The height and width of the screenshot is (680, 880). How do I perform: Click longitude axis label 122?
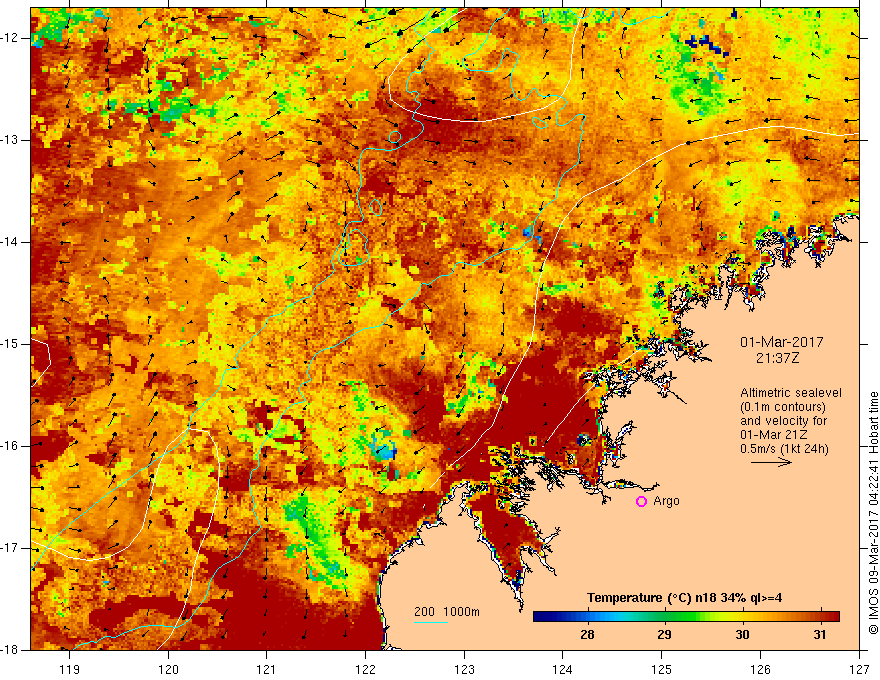365,669
